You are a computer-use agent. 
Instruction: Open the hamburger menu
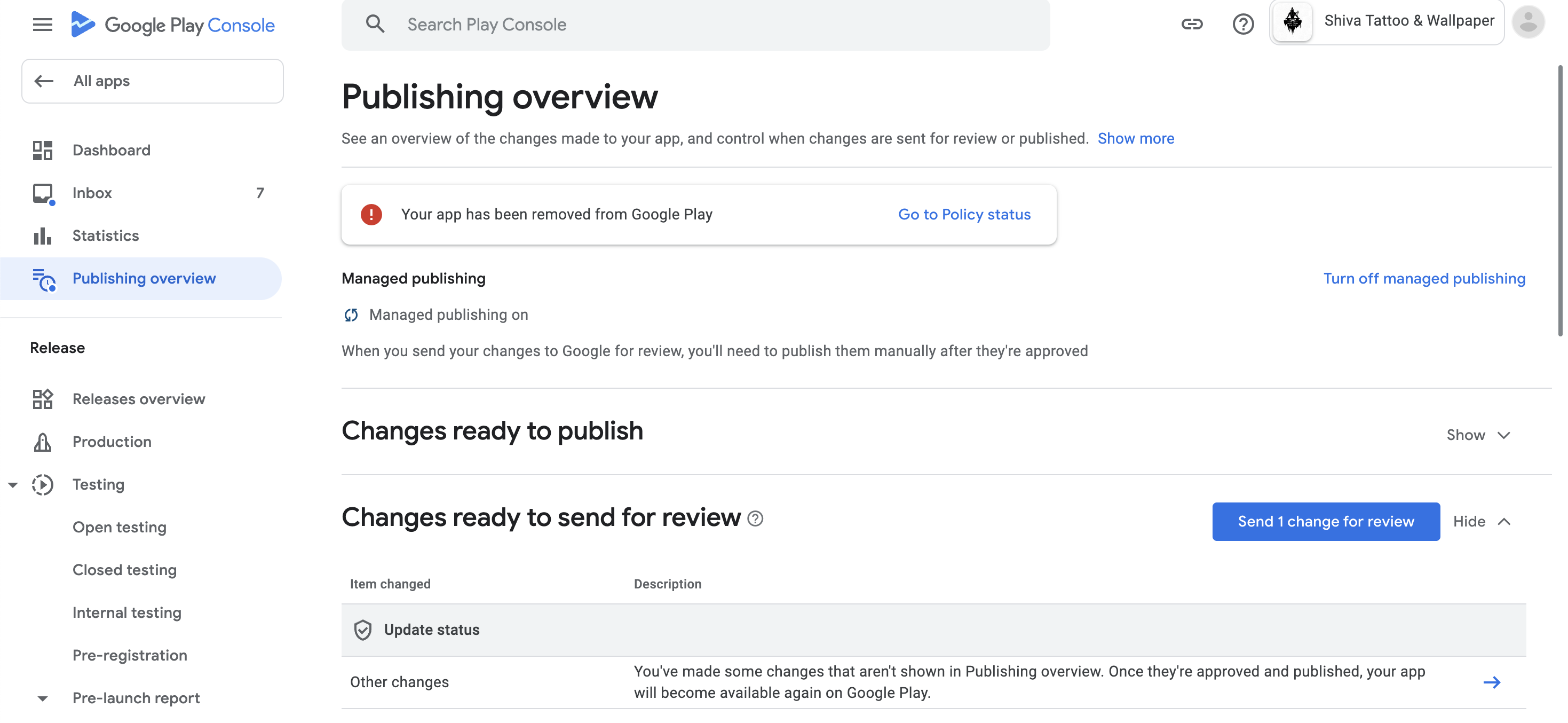tap(40, 23)
